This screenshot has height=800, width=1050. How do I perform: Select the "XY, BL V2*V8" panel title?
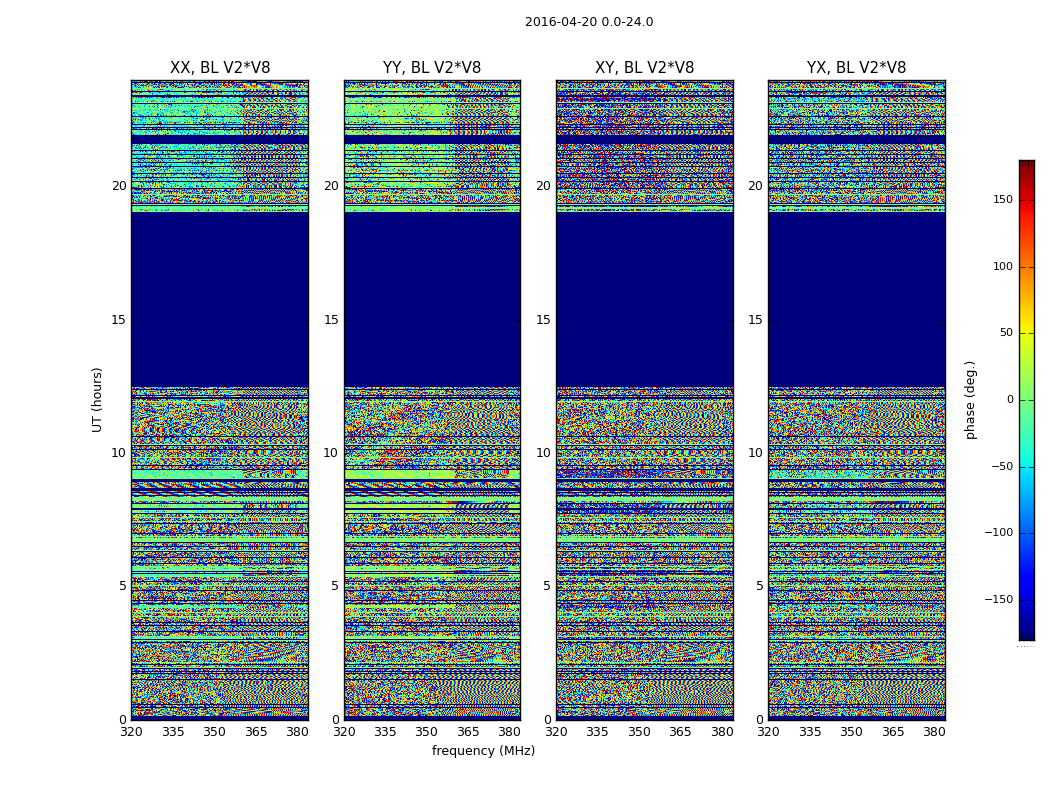click(x=644, y=68)
